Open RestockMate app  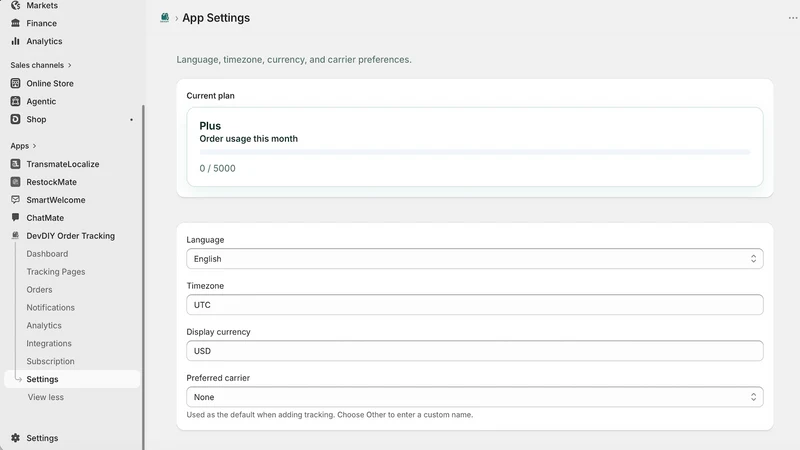coord(52,182)
